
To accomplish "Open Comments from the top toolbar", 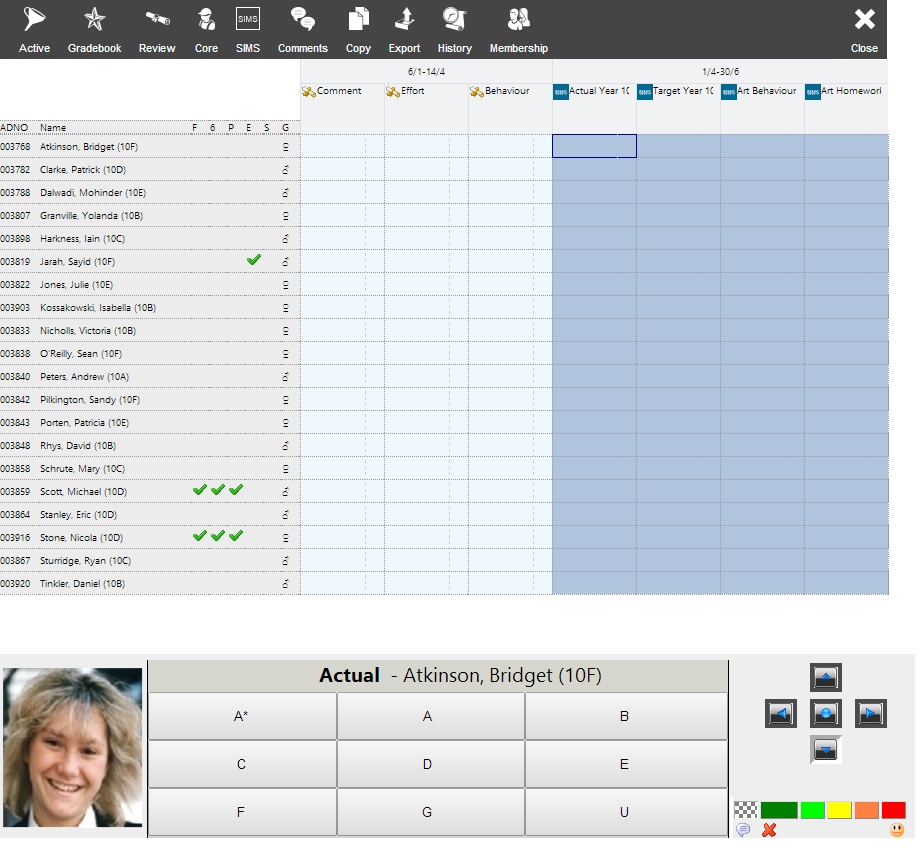I will [303, 31].
